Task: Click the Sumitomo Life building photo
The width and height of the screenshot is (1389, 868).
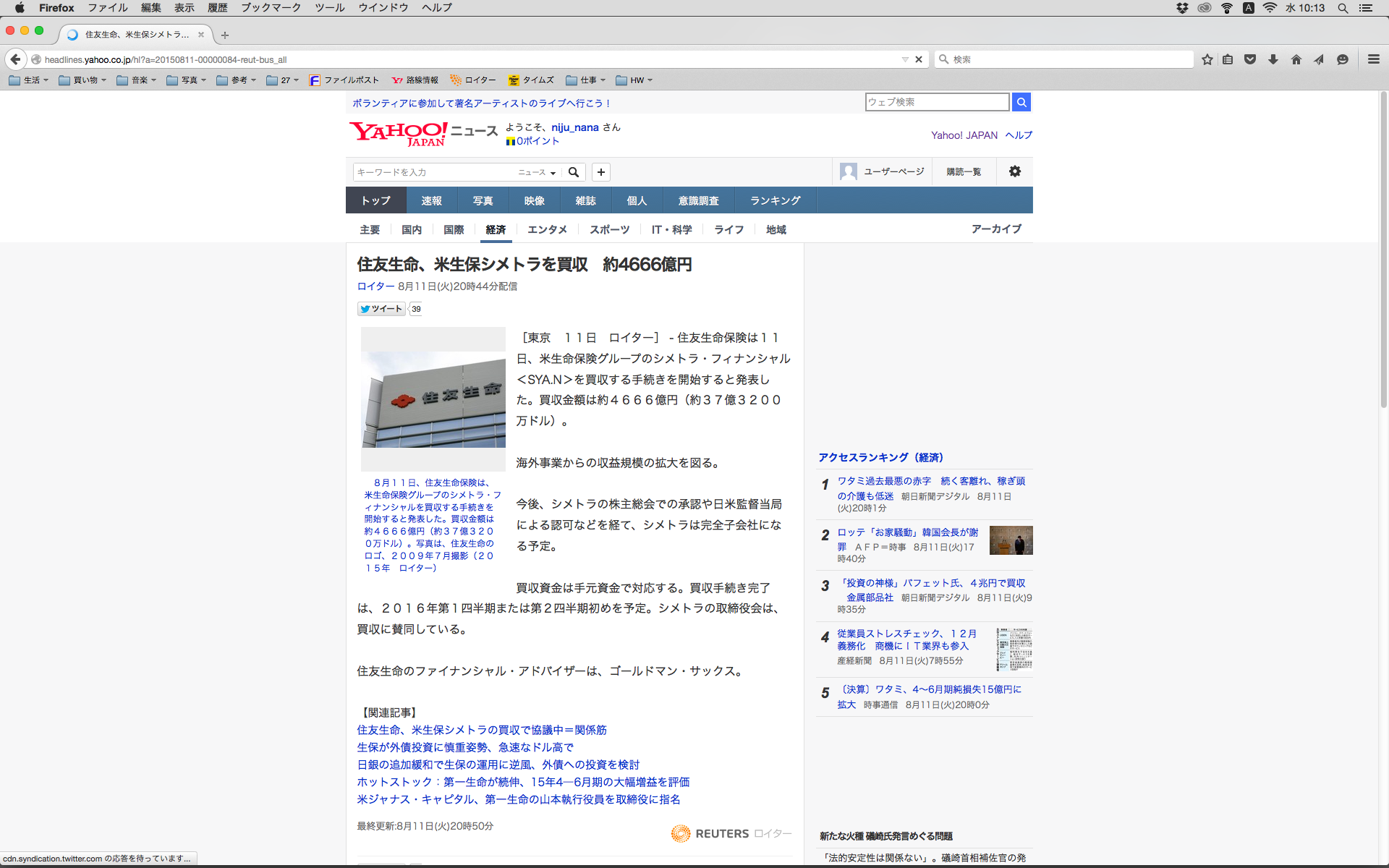Action: point(433,399)
